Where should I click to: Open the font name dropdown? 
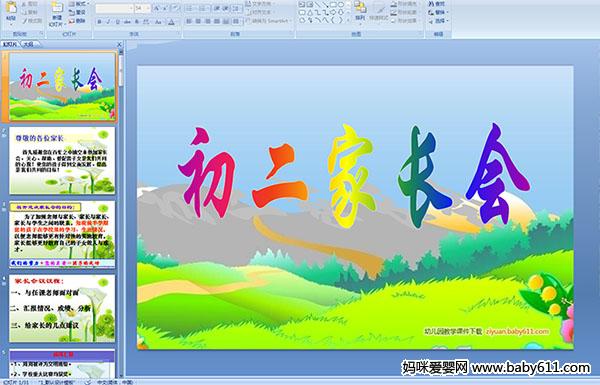[114, 8]
